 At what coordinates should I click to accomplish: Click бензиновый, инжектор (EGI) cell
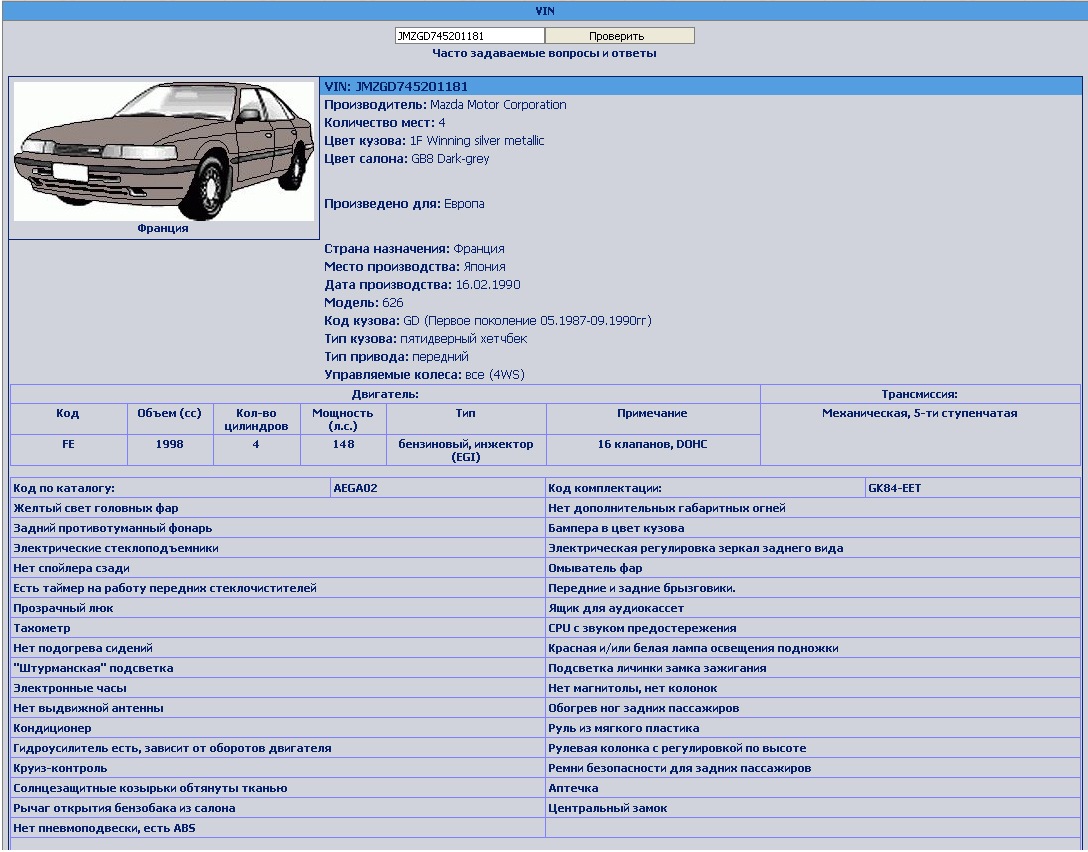point(466,450)
